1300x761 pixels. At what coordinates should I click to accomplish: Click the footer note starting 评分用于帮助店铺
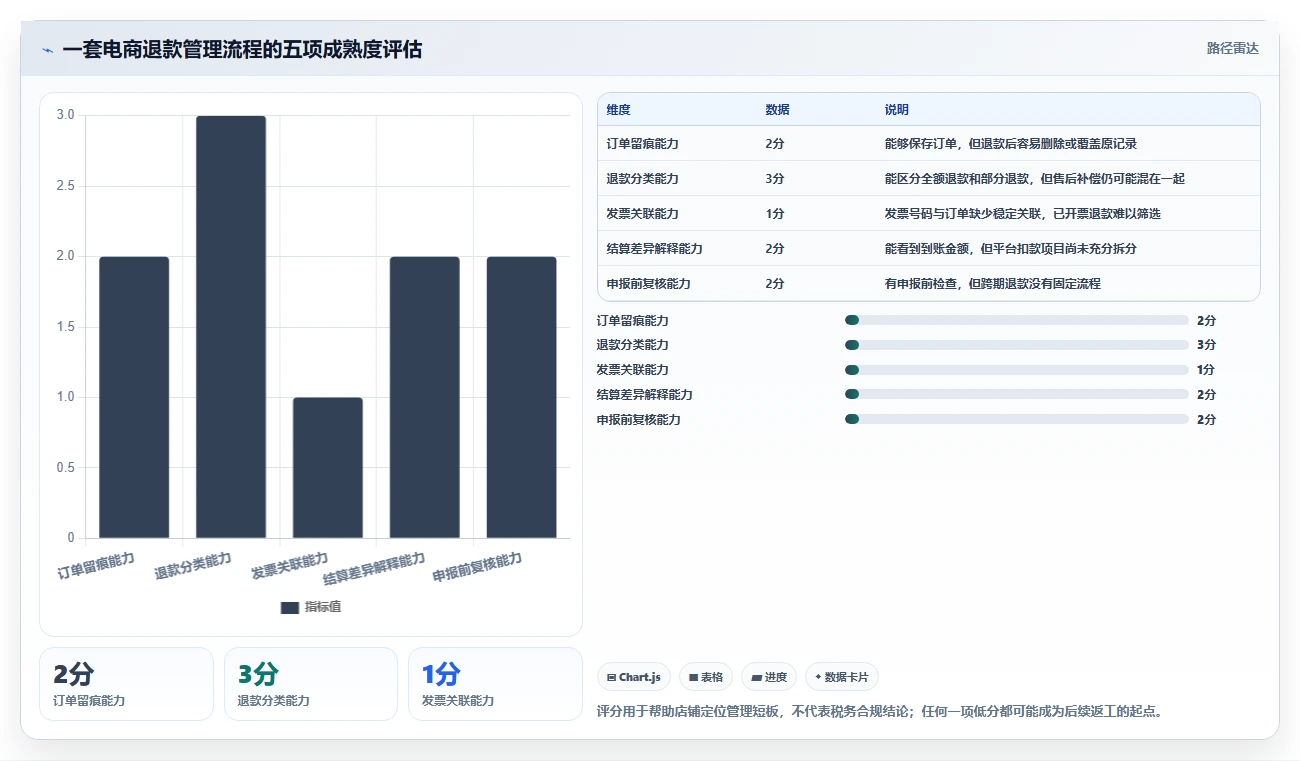pos(880,712)
